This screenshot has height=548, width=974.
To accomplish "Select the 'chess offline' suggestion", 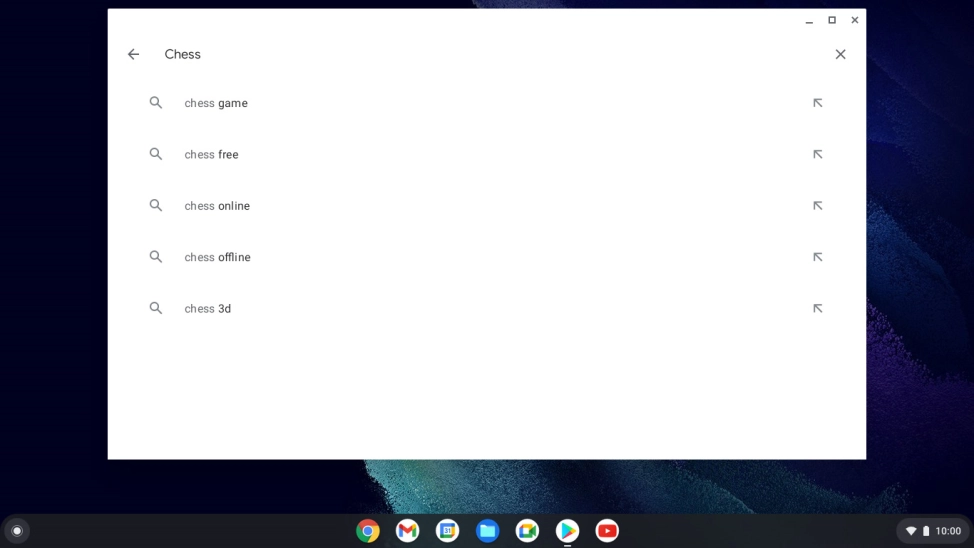I will (x=487, y=257).
